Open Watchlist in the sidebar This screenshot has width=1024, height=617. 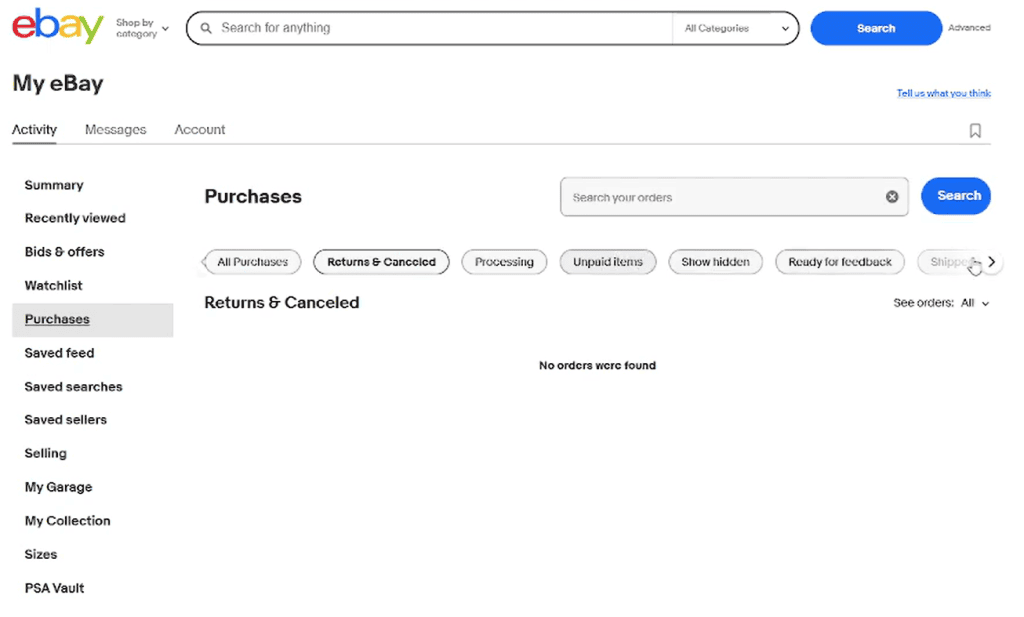[54, 286]
